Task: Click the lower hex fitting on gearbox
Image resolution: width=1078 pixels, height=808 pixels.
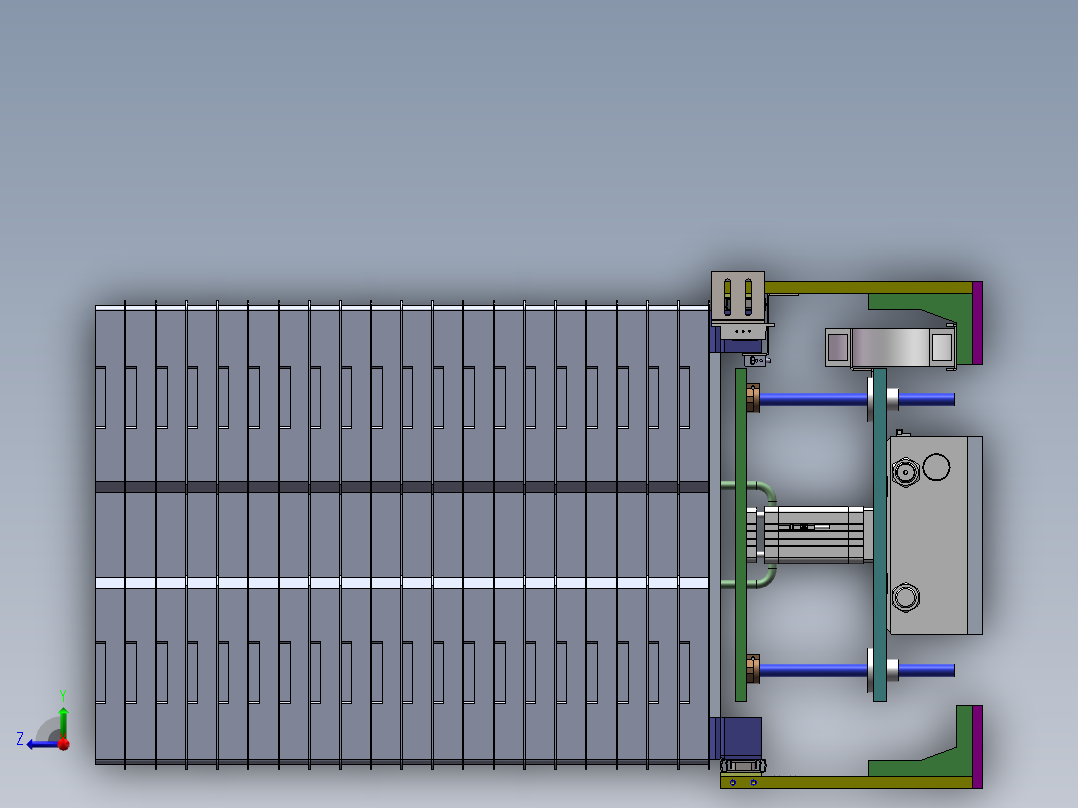Action: point(905,597)
